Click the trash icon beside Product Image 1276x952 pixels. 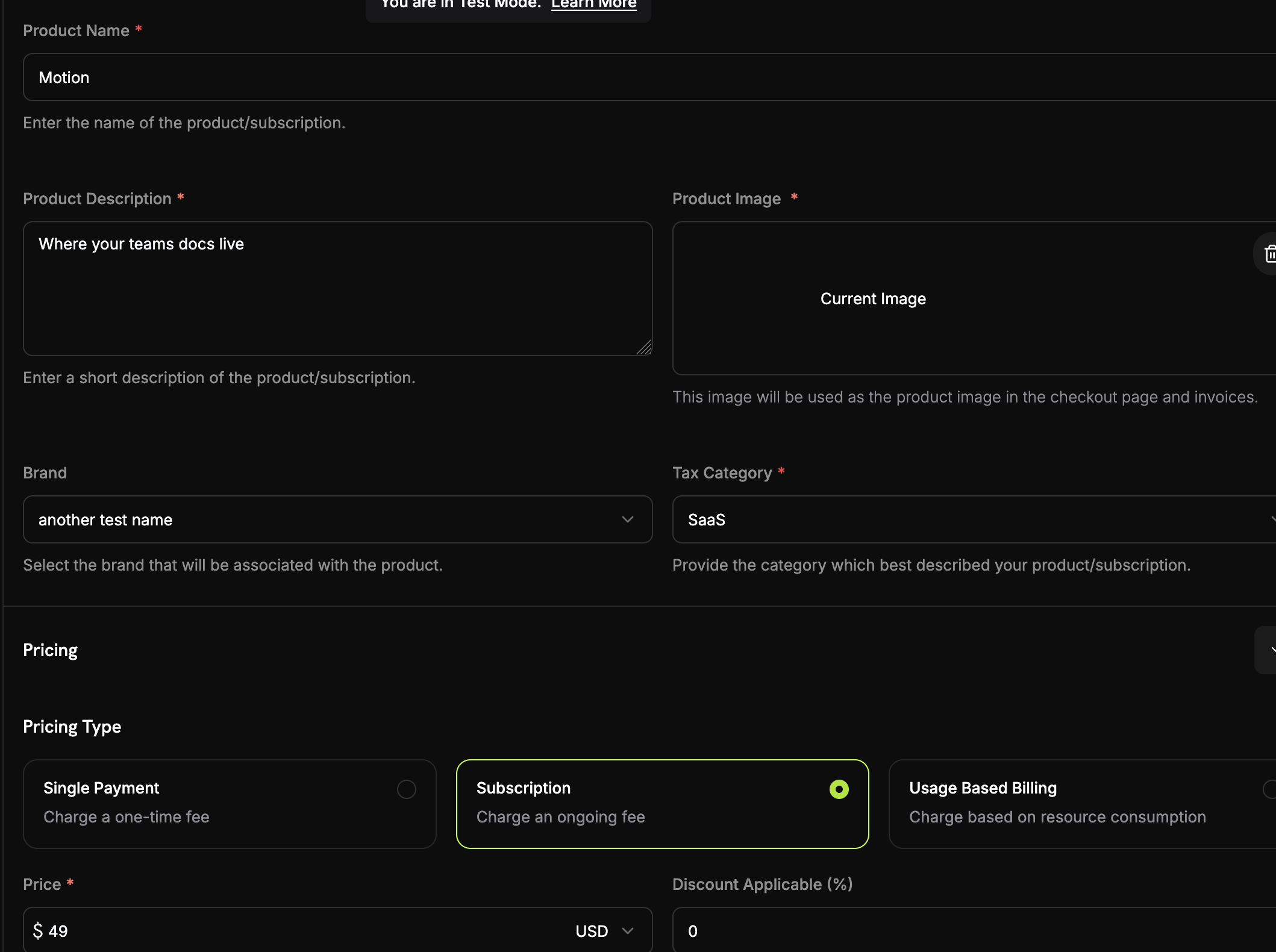(x=1269, y=254)
